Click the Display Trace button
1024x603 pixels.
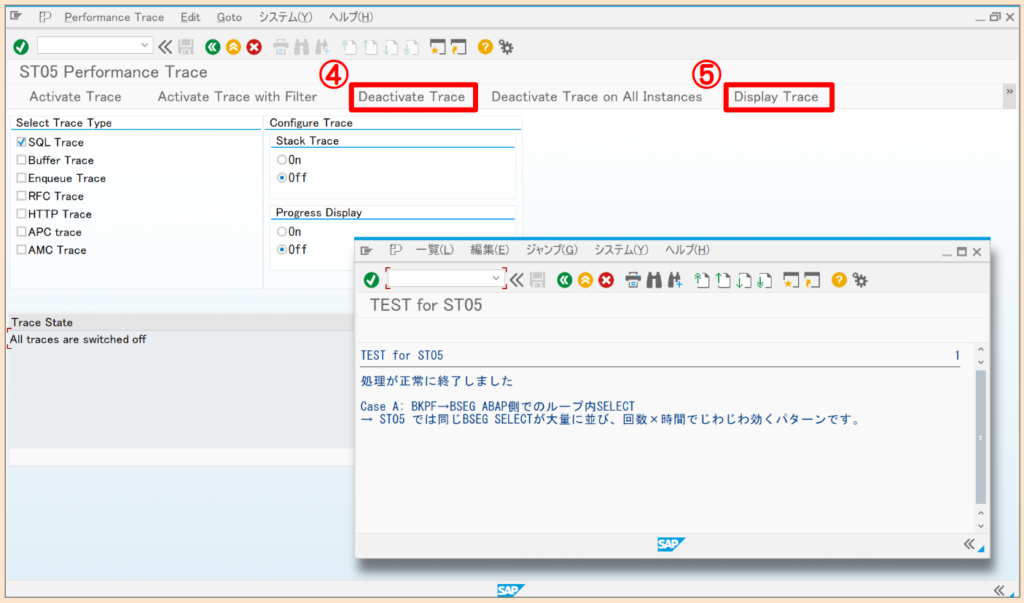(x=779, y=97)
